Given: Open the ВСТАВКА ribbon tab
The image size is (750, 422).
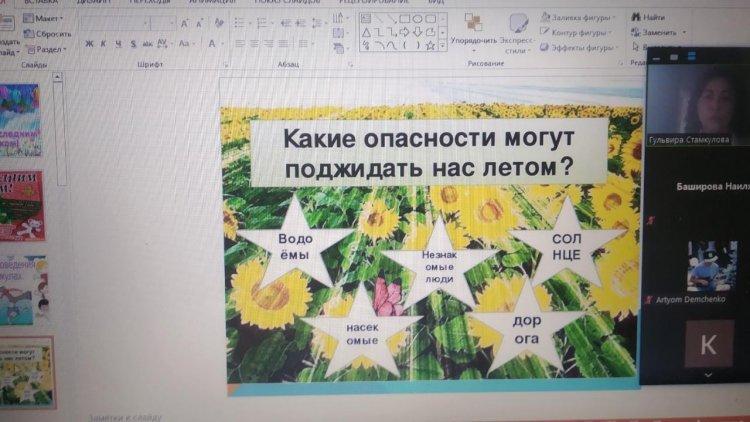Looking at the screenshot, I should (x=41, y=2).
